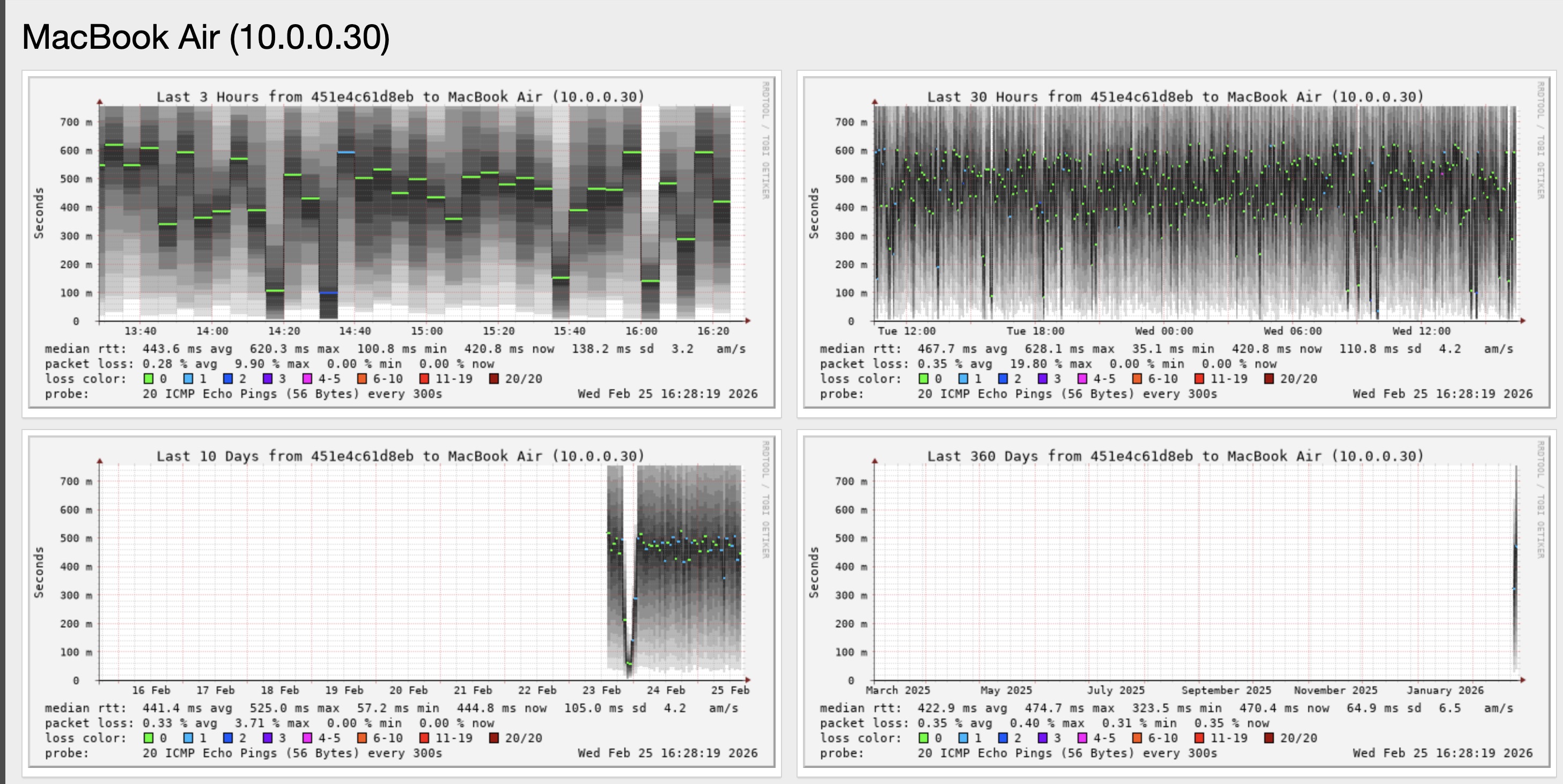Click green loss color 0 swatch in 3 Hours graph
The height and width of the screenshot is (784, 1563).
148,379
